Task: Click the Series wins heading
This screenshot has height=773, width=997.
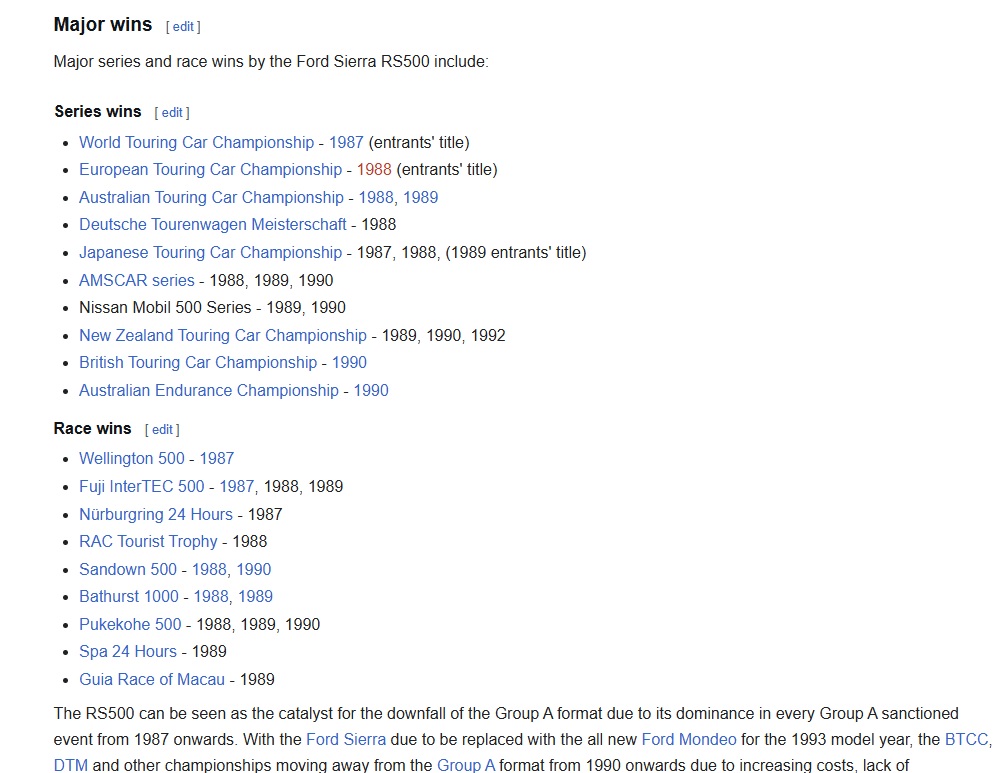Action: pos(98,112)
